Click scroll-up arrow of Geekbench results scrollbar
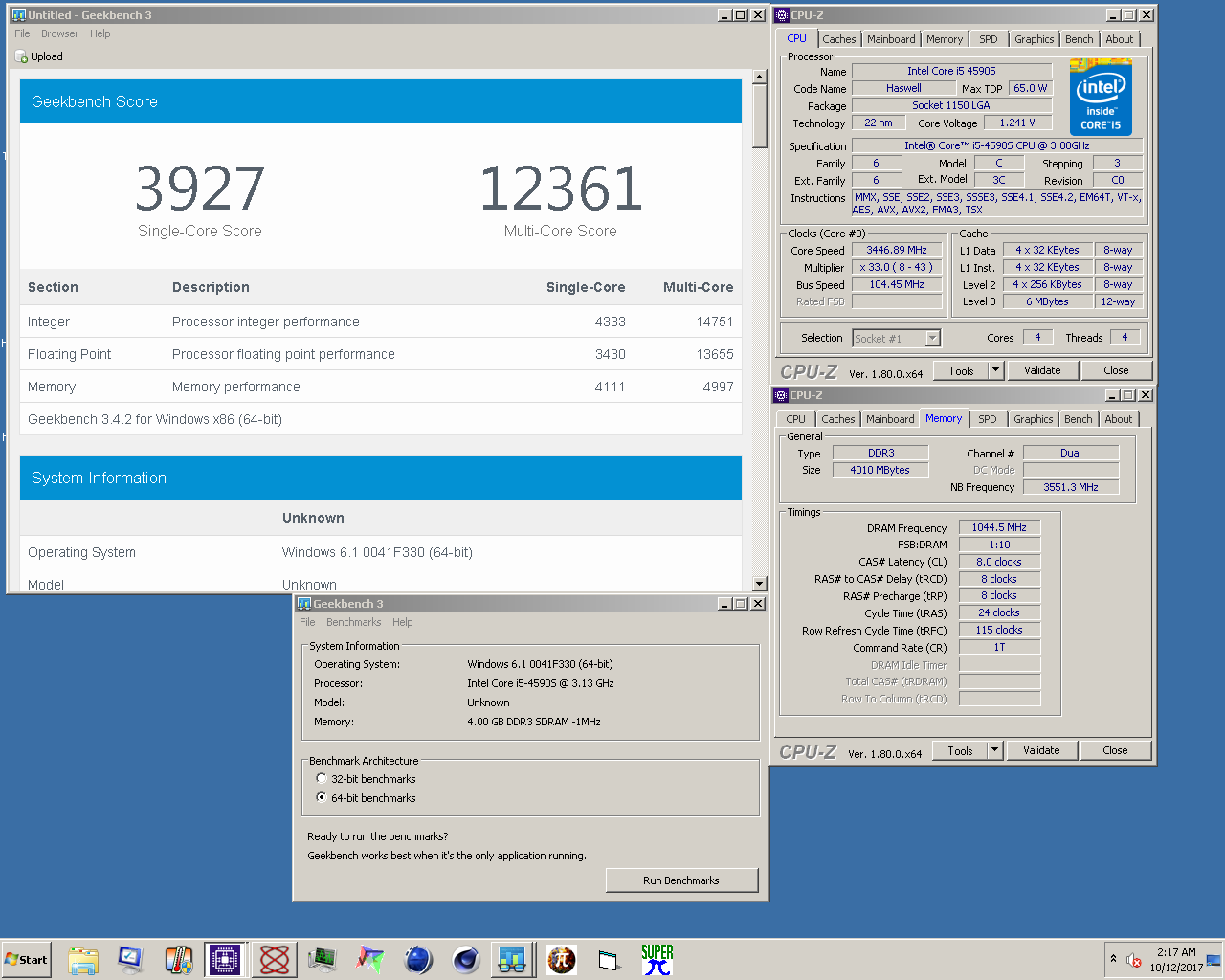 (760, 77)
